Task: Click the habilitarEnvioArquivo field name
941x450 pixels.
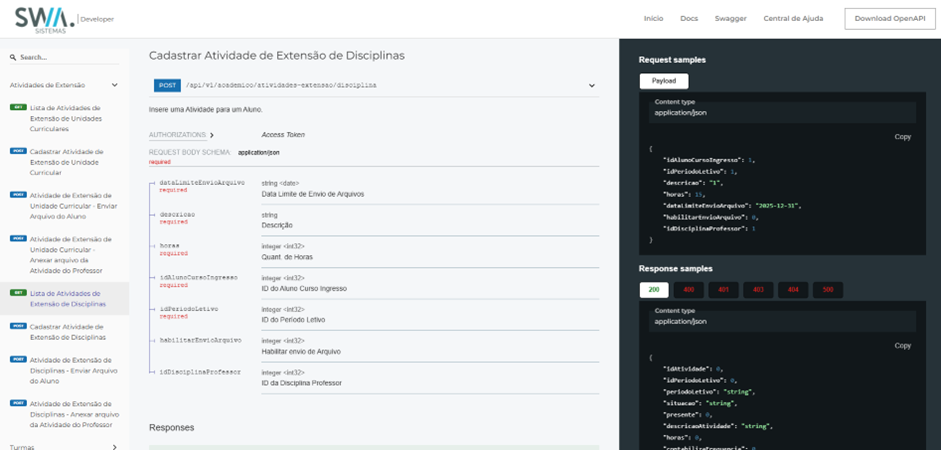Action: [200, 340]
